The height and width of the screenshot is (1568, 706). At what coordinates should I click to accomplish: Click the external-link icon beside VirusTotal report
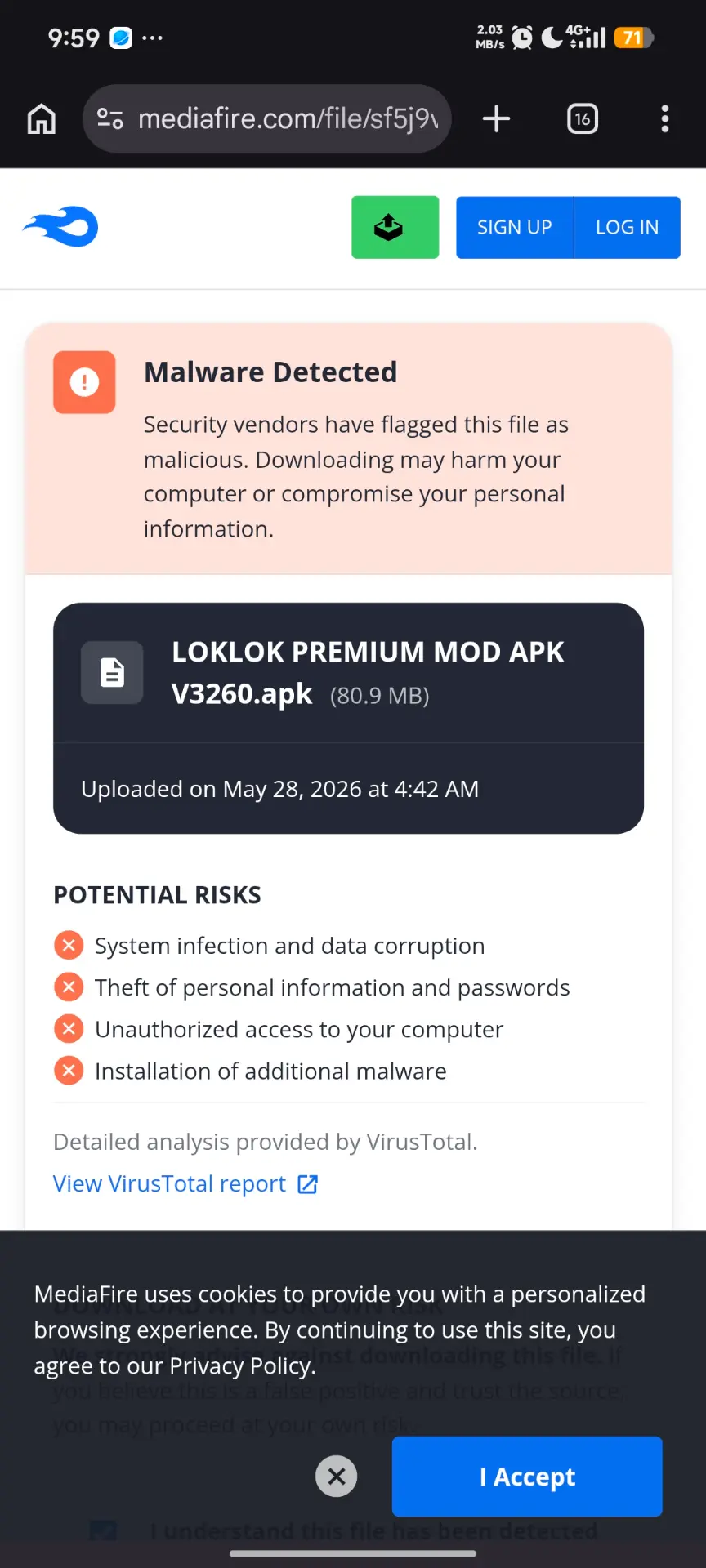308,1184
